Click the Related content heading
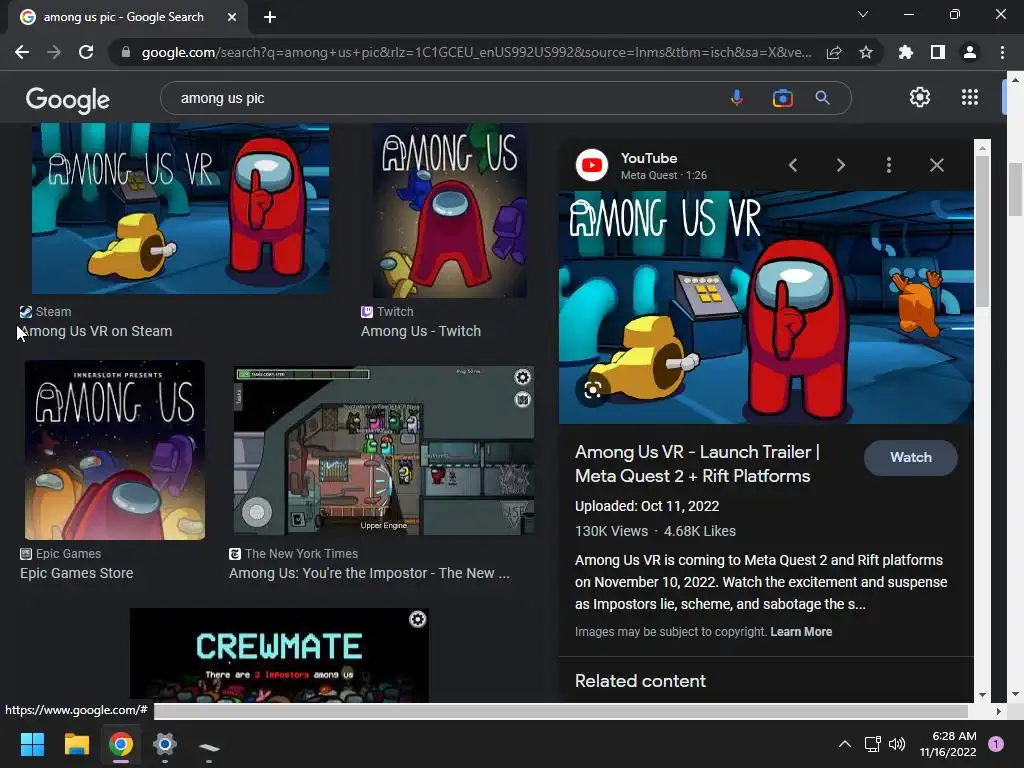The image size is (1024, 768). click(x=640, y=680)
